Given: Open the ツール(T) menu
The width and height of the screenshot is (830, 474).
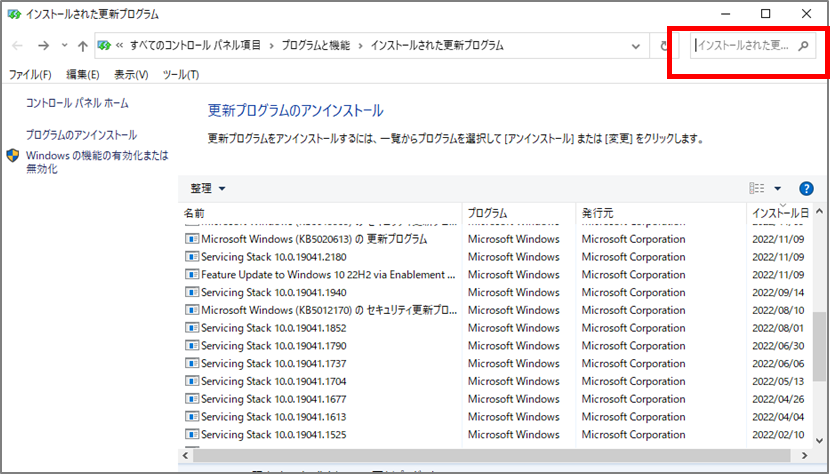Looking at the screenshot, I should tap(181, 75).
